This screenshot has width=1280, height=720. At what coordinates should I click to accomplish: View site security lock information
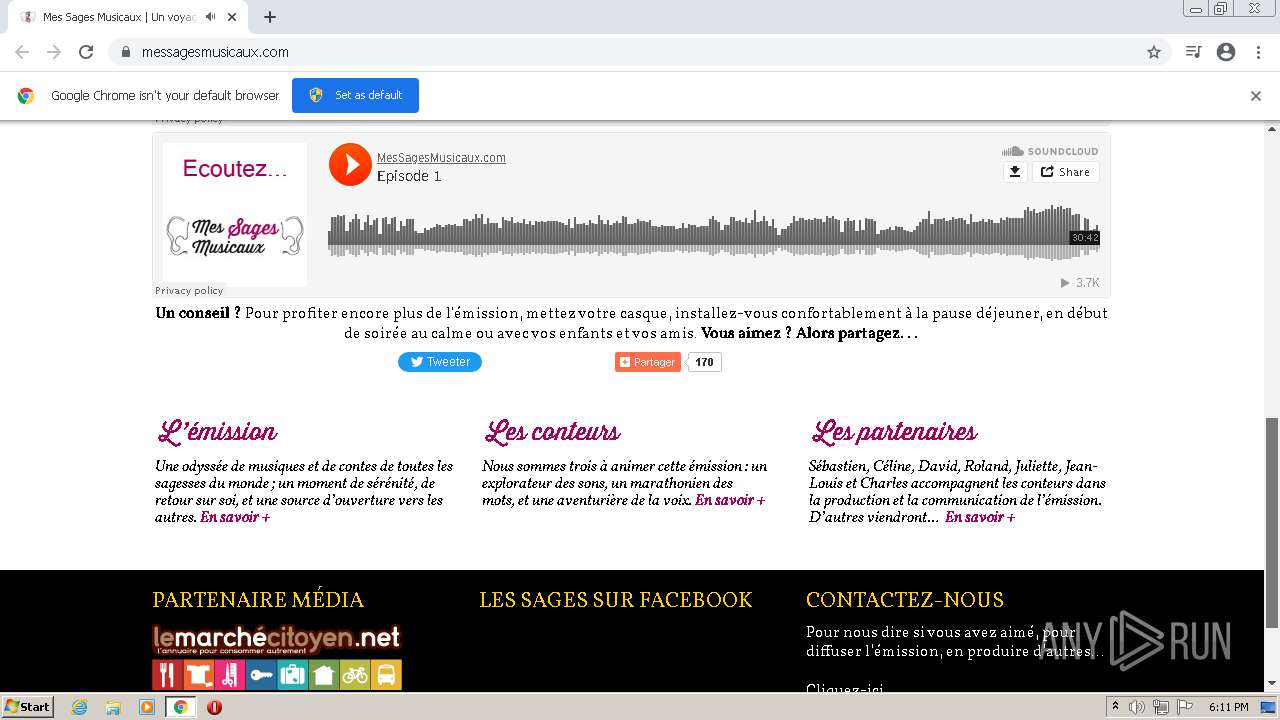[x=125, y=52]
